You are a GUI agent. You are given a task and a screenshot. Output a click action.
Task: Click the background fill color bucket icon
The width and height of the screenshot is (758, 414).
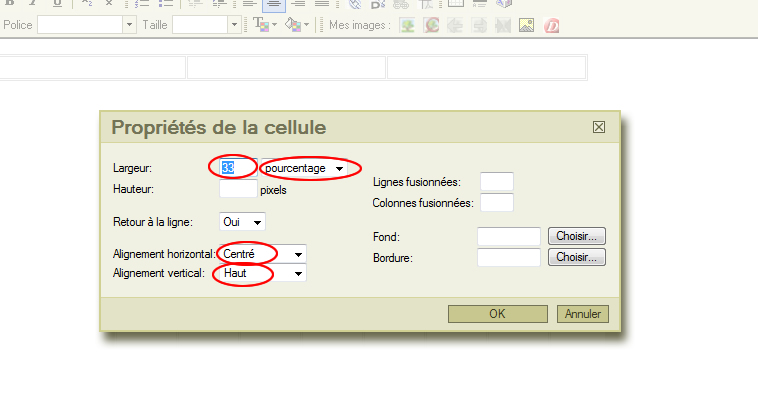293,25
